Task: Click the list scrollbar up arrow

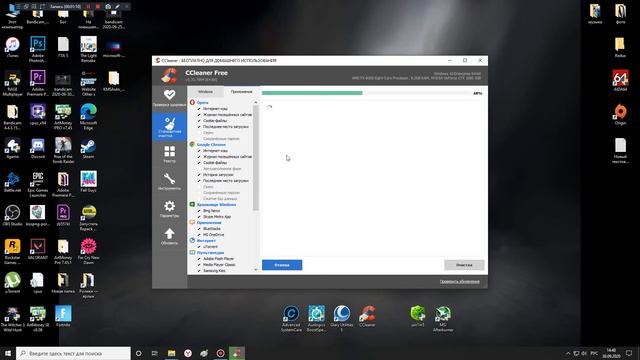Action: pos(256,102)
